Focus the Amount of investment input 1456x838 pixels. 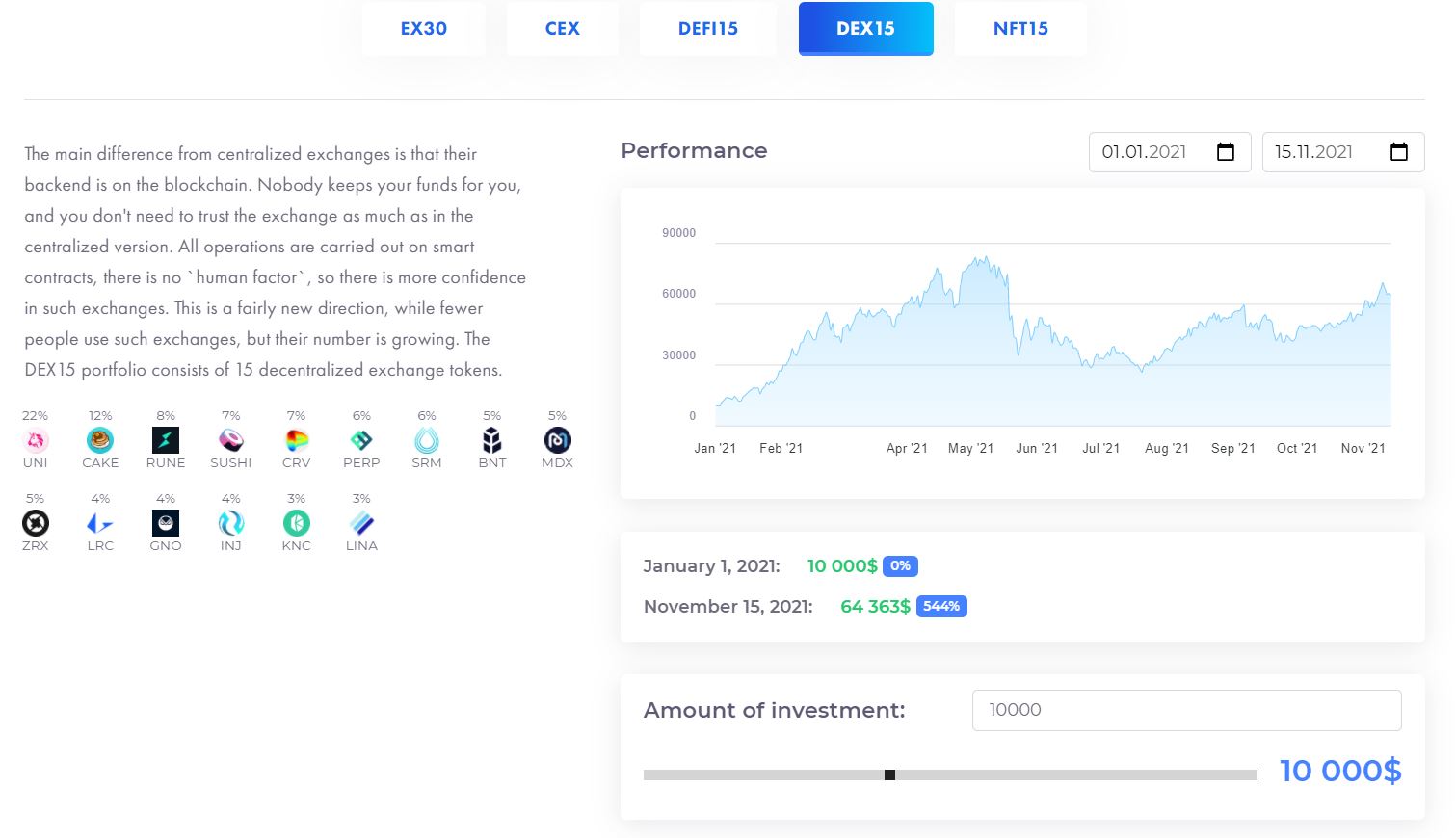[1186, 710]
